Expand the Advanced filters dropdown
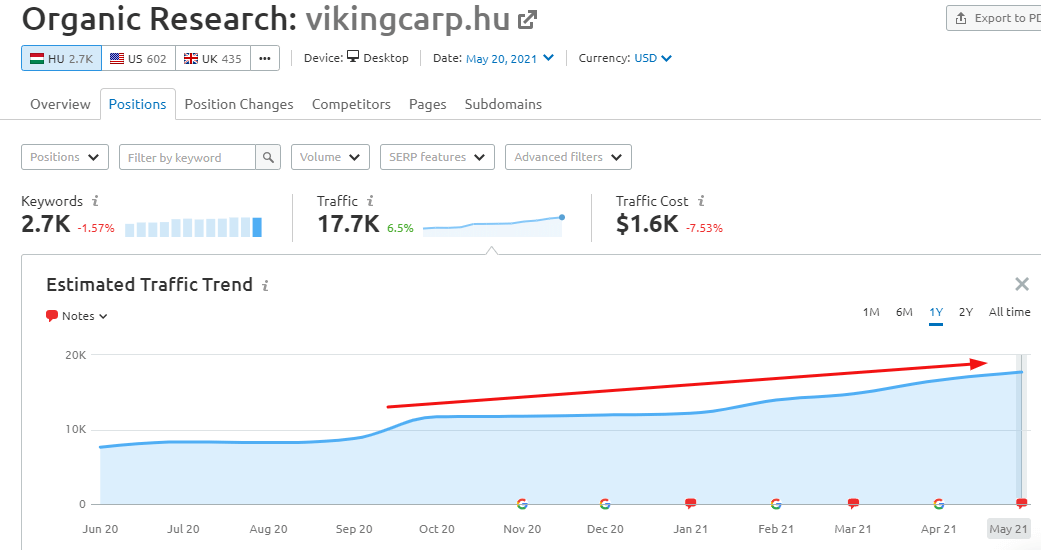The width and height of the screenshot is (1041, 550). pyautogui.click(x=568, y=157)
